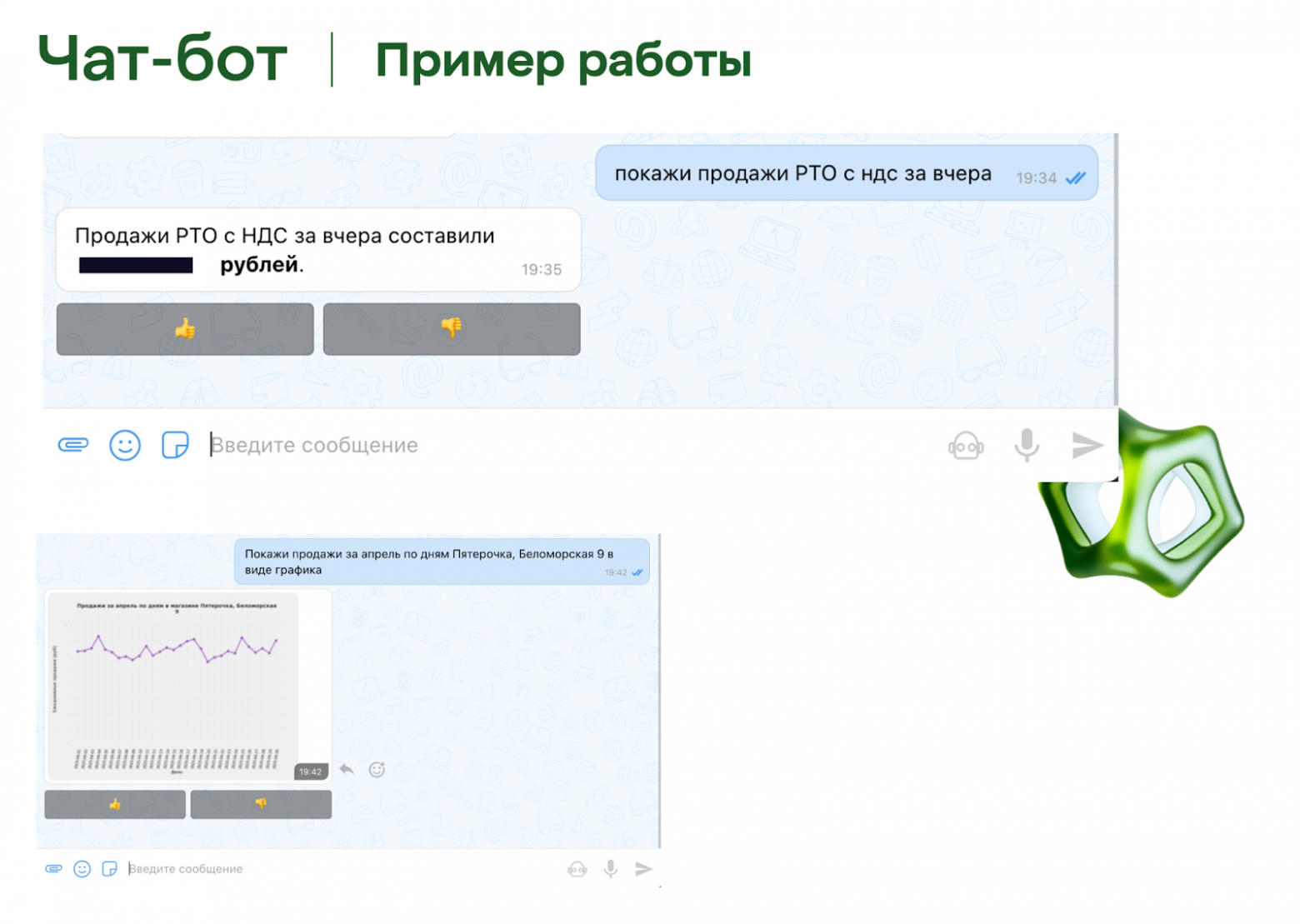Click the microphone icon in the bottom chat
The width and height of the screenshot is (1300, 924).
pyautogui.click(x=611, y=868)
